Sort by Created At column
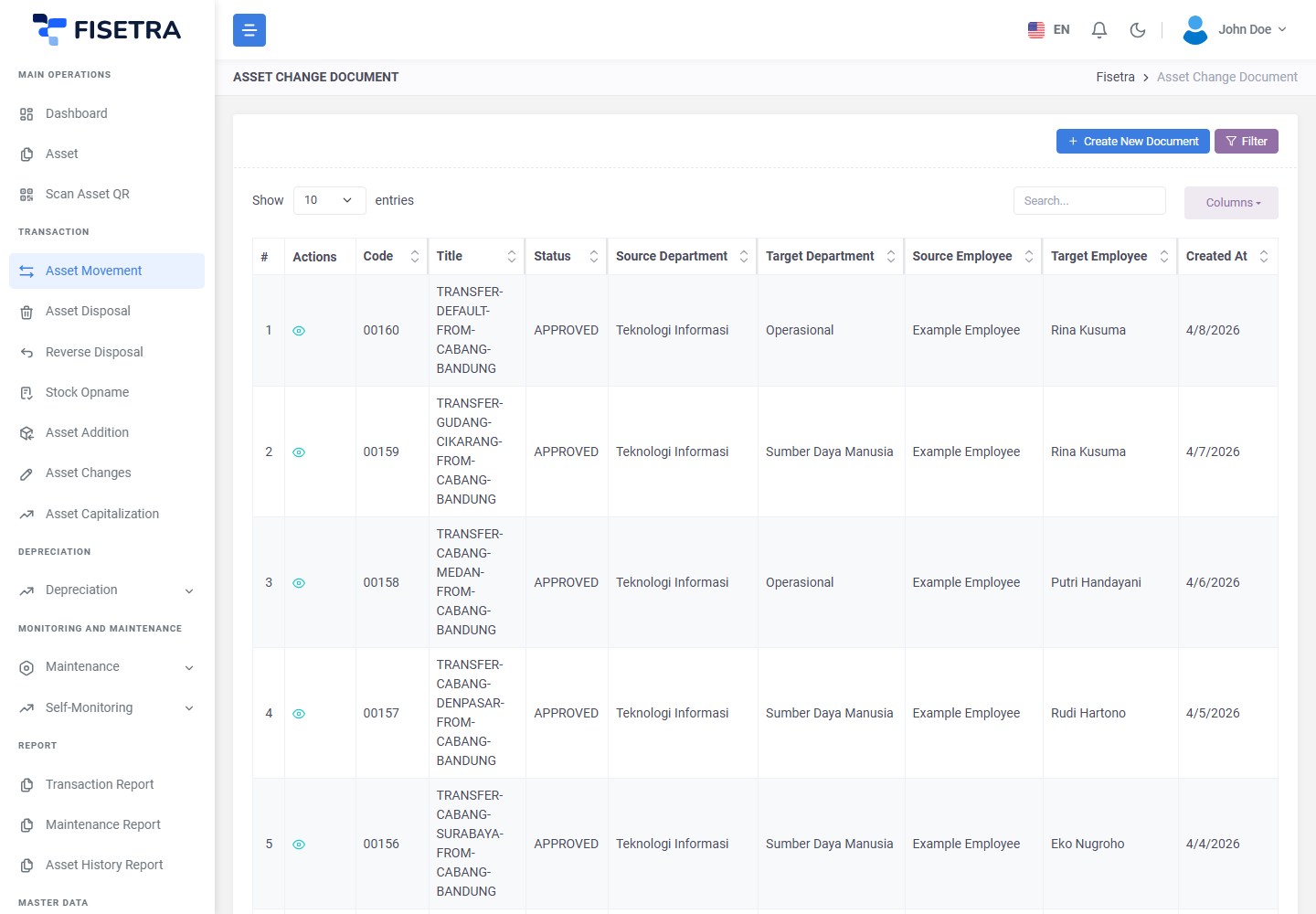This screenshot has width=1316, height=914. click(x=1227, y=257)
